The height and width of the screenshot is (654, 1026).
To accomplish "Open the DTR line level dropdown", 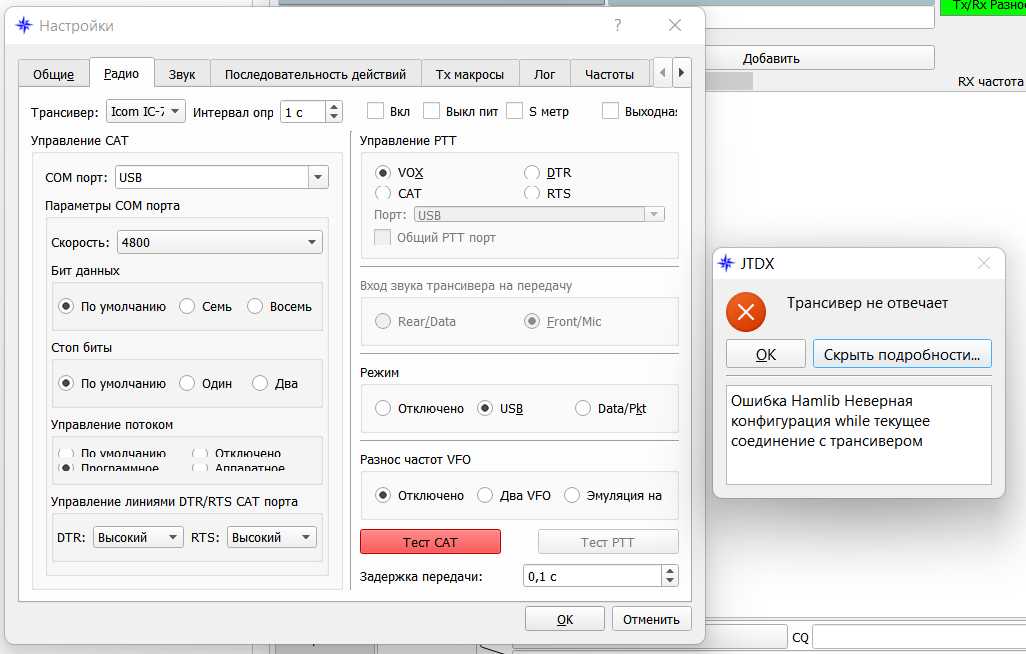I will [138, 537].
